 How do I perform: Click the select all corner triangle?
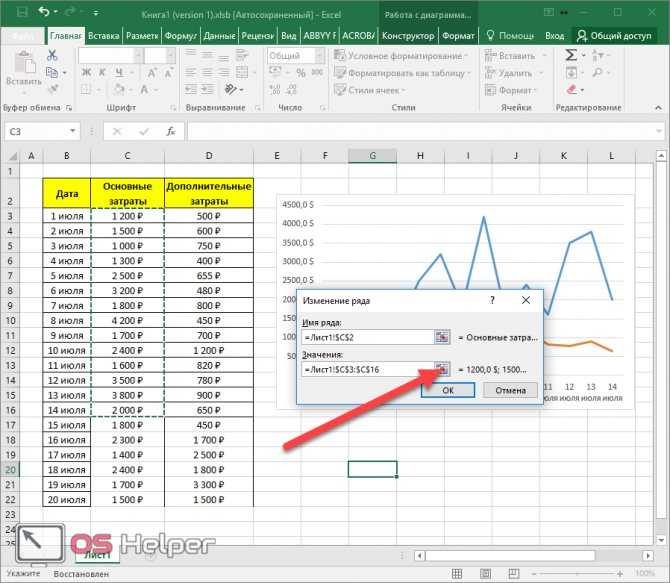13,156
